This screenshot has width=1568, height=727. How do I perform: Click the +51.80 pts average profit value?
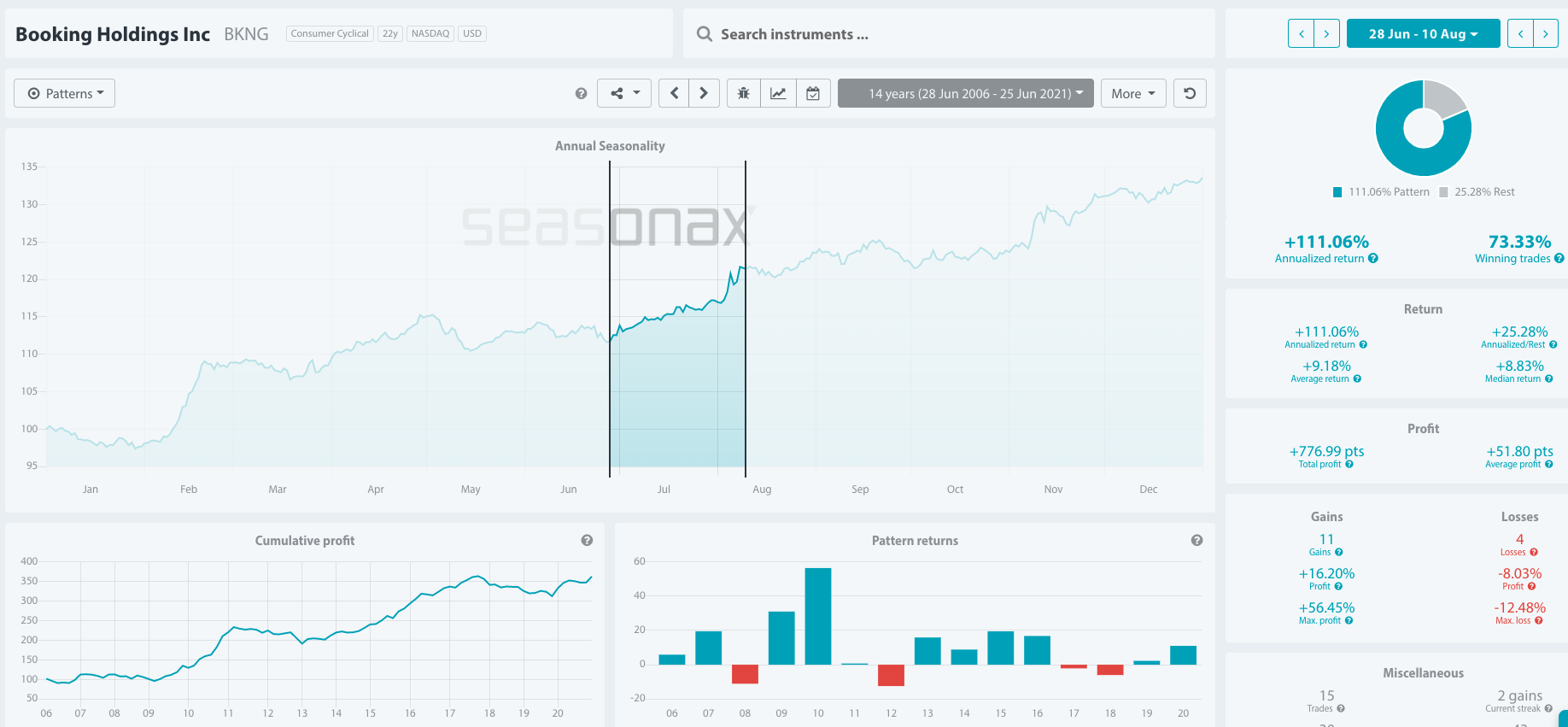pos(1519,451)
